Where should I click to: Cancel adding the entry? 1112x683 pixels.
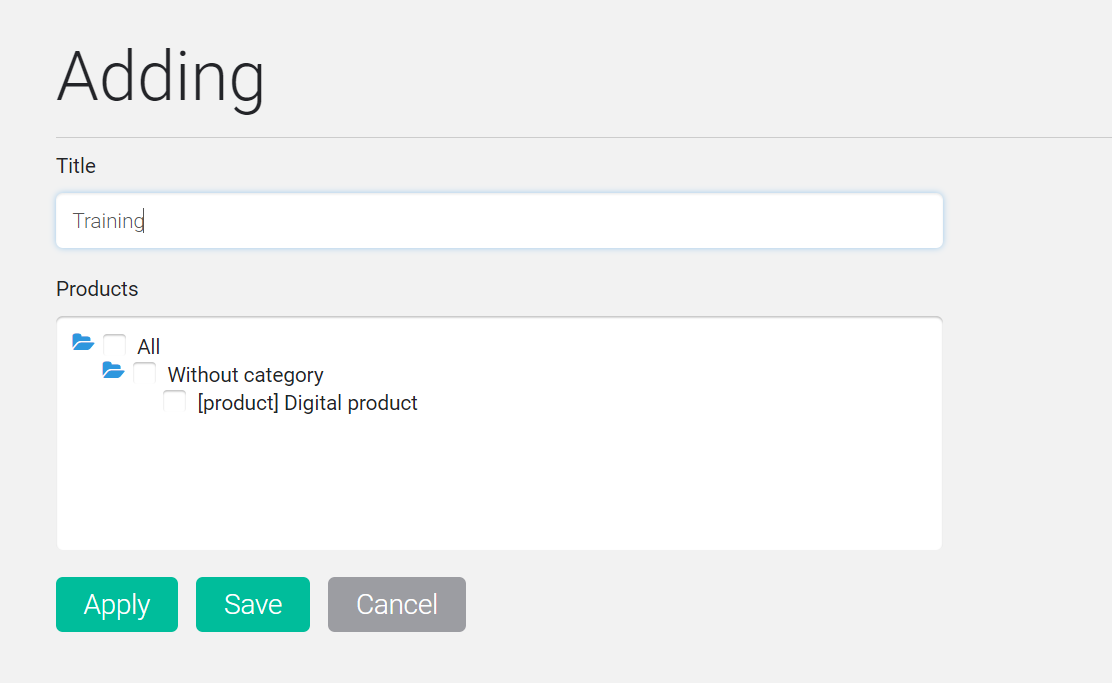coord(397,604)
